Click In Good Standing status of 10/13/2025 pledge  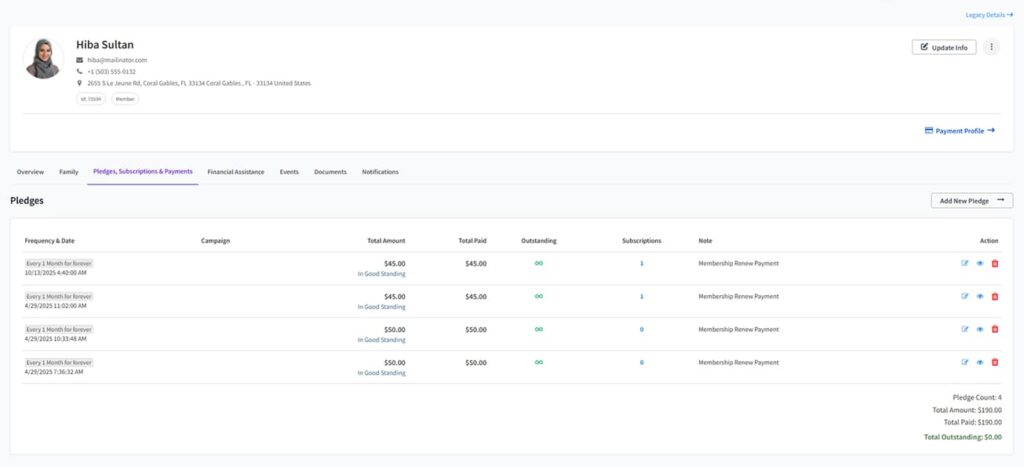[x=381, y=274]
